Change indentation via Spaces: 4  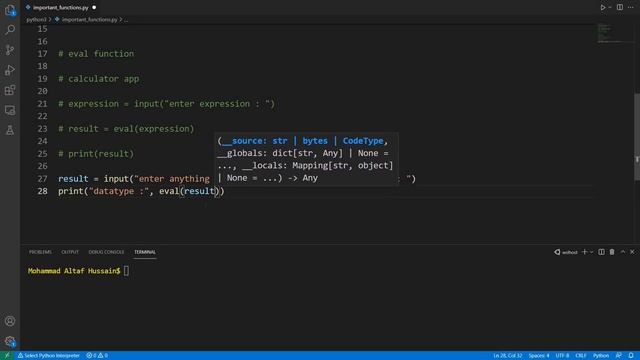(539, 356)
